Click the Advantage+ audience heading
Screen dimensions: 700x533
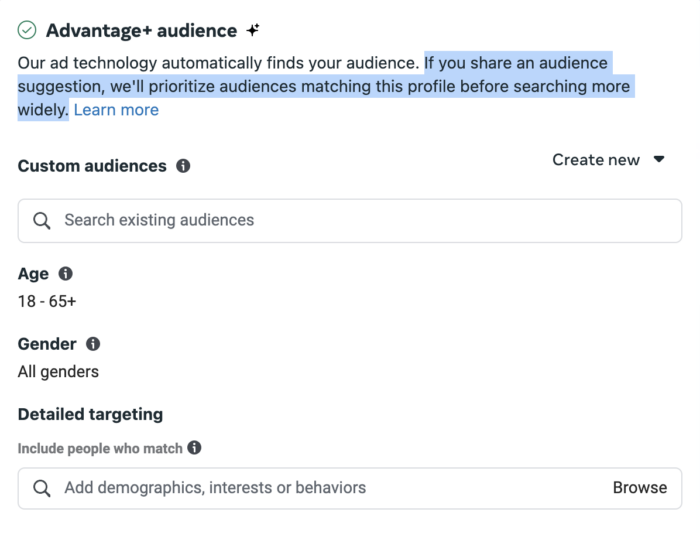pos(141,31)
